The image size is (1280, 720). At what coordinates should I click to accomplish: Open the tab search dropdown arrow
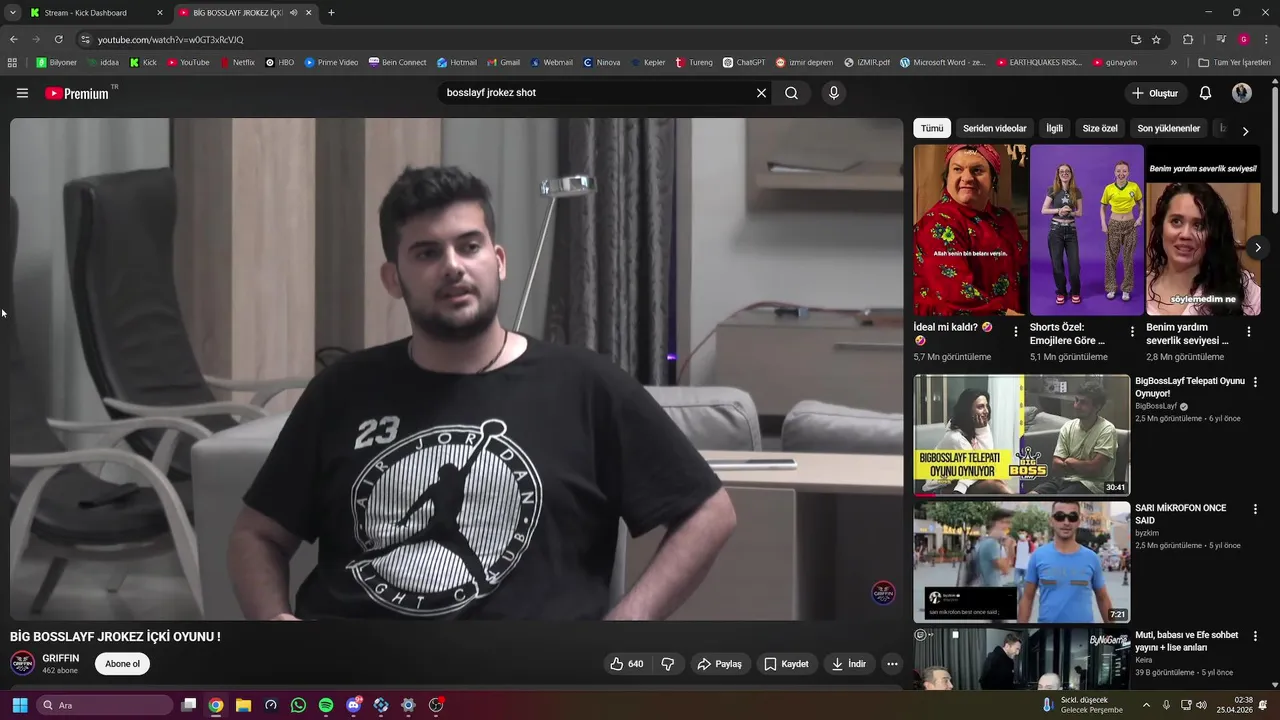(x=12, y=13)
